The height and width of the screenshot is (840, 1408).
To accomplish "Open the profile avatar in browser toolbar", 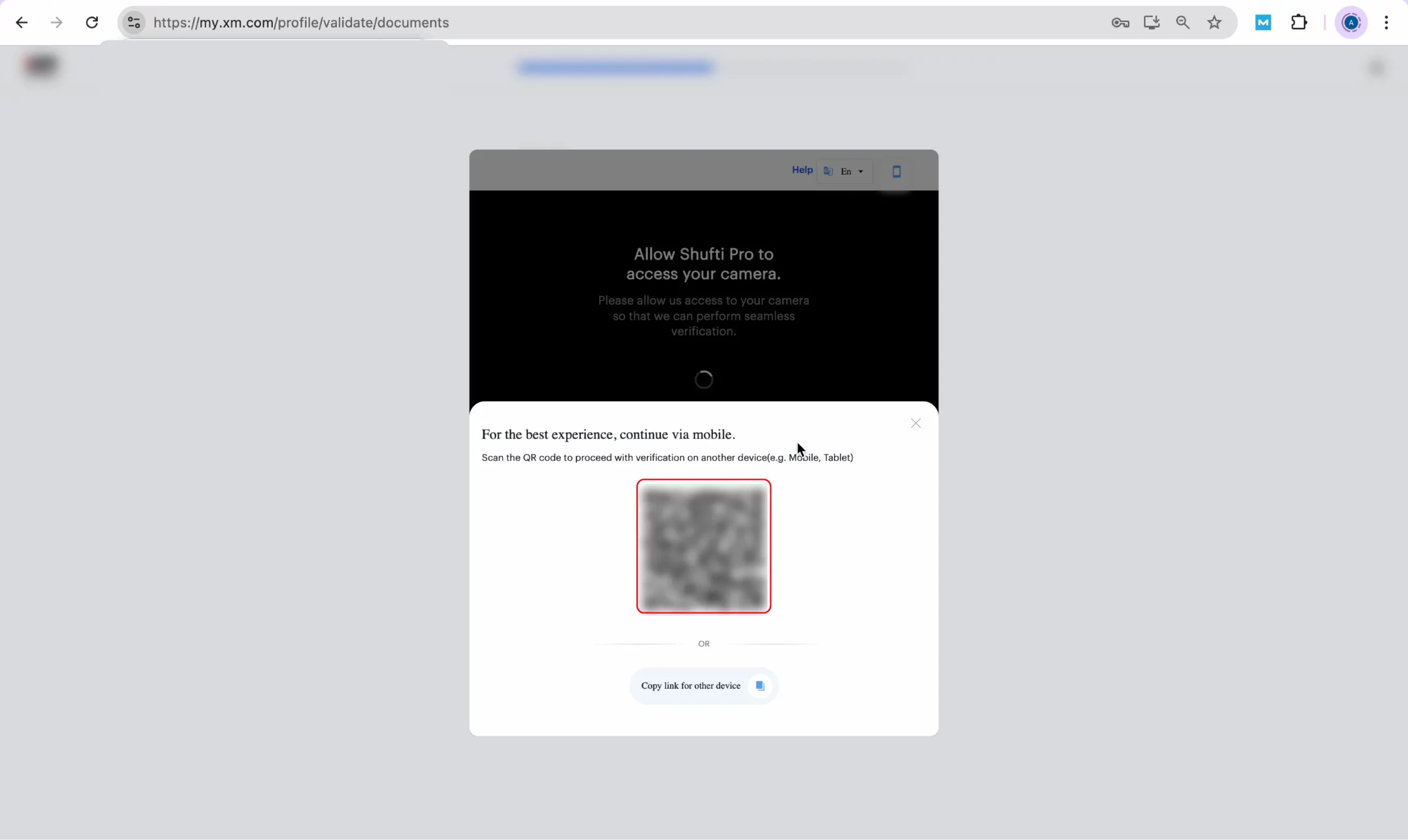I will (1351, 22).
